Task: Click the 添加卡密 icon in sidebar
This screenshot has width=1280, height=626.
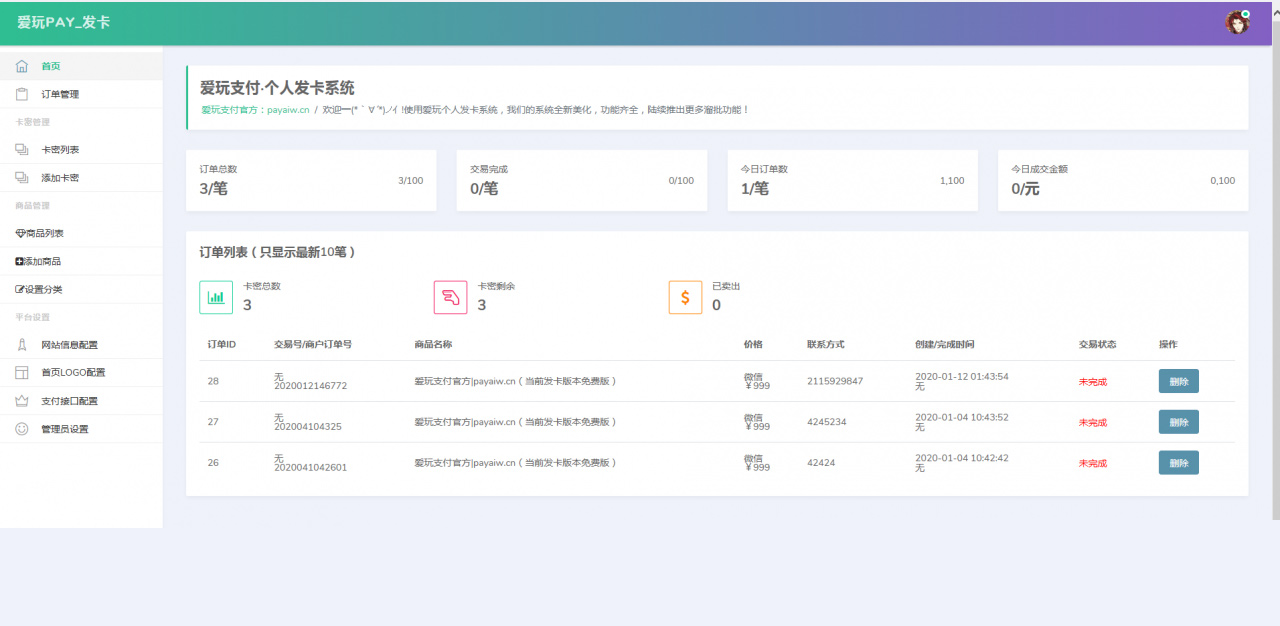Action: [22, 177]
